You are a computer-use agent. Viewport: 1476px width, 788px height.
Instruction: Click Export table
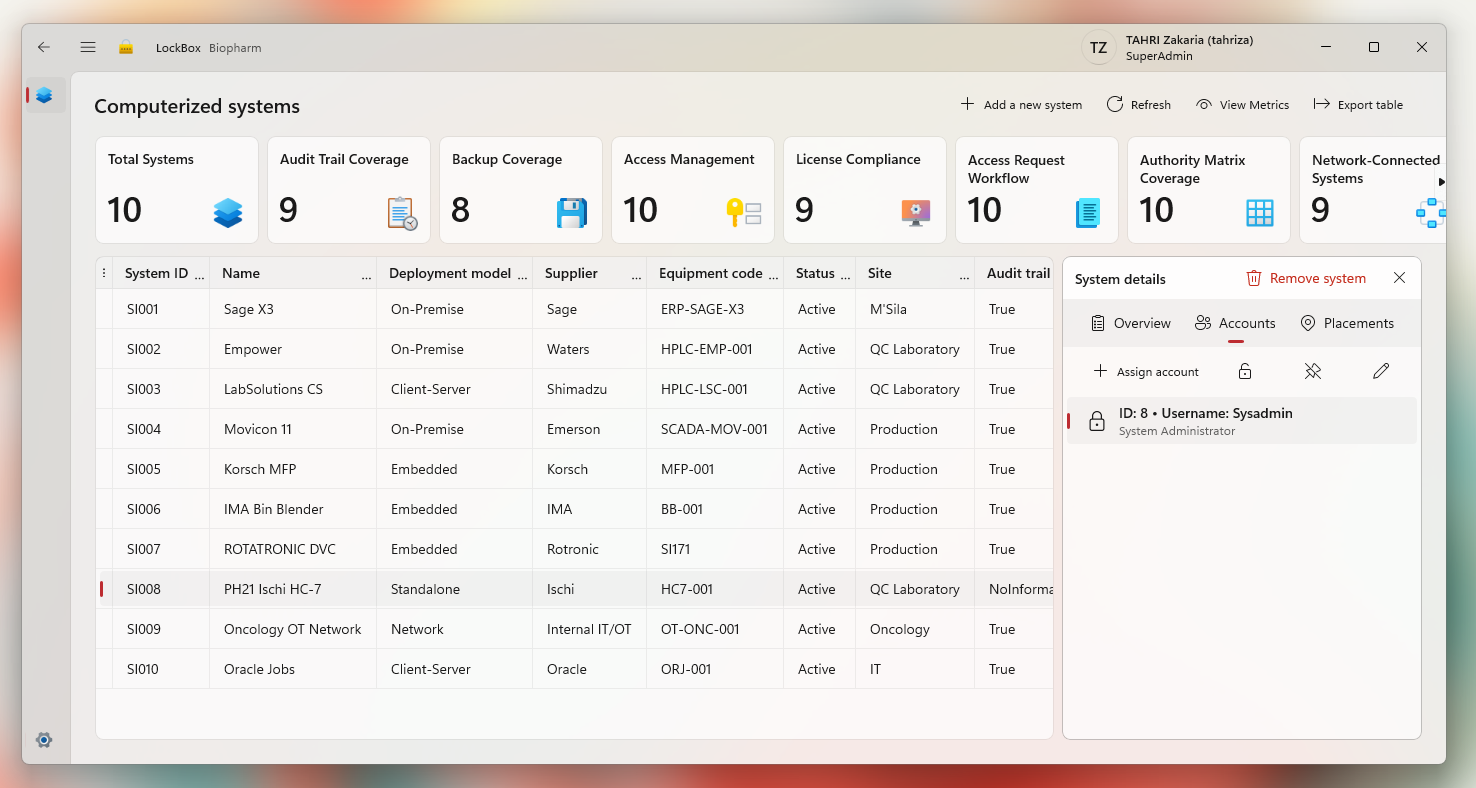click(1358, 104)
